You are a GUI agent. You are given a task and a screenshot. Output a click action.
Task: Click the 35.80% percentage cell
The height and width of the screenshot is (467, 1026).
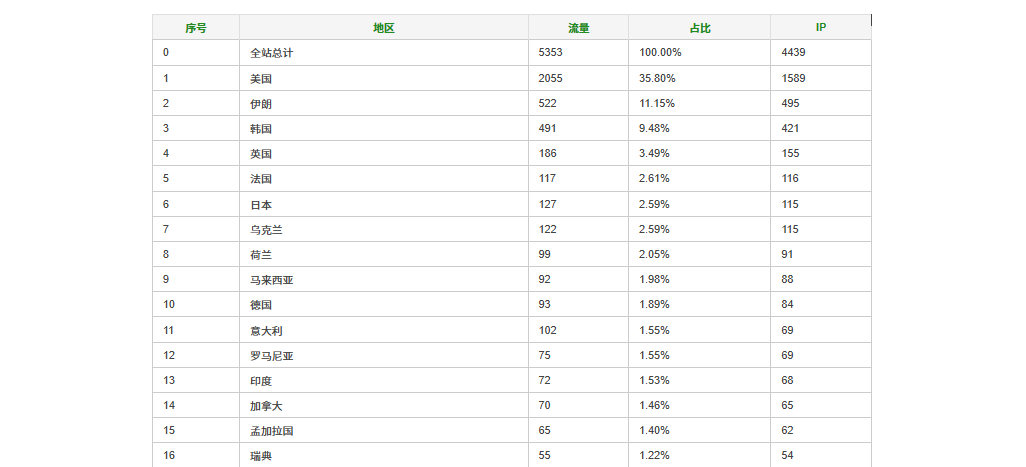click(x=657, y=78)
